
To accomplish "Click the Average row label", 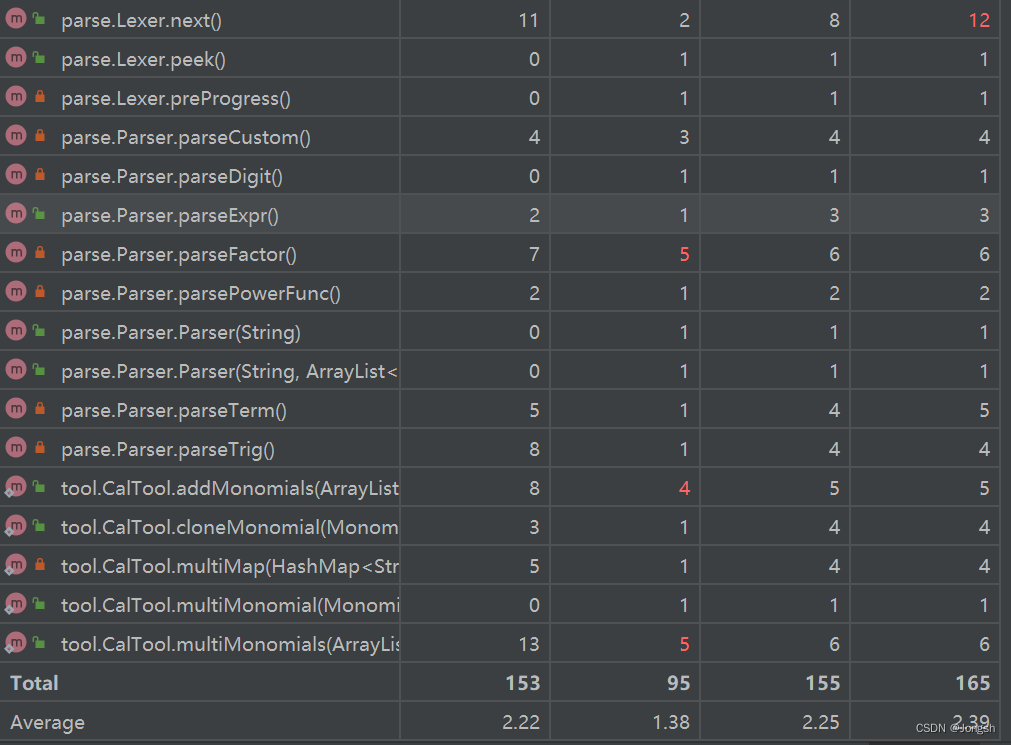I will tap(47, 722).
